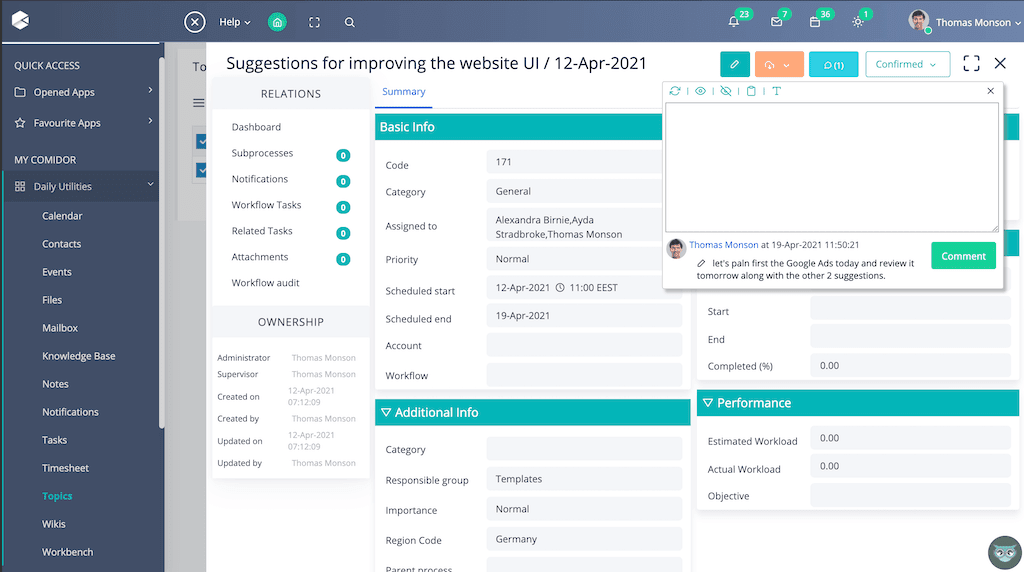
Task: Open the notifications bell icon
Action: coord(734,22)
